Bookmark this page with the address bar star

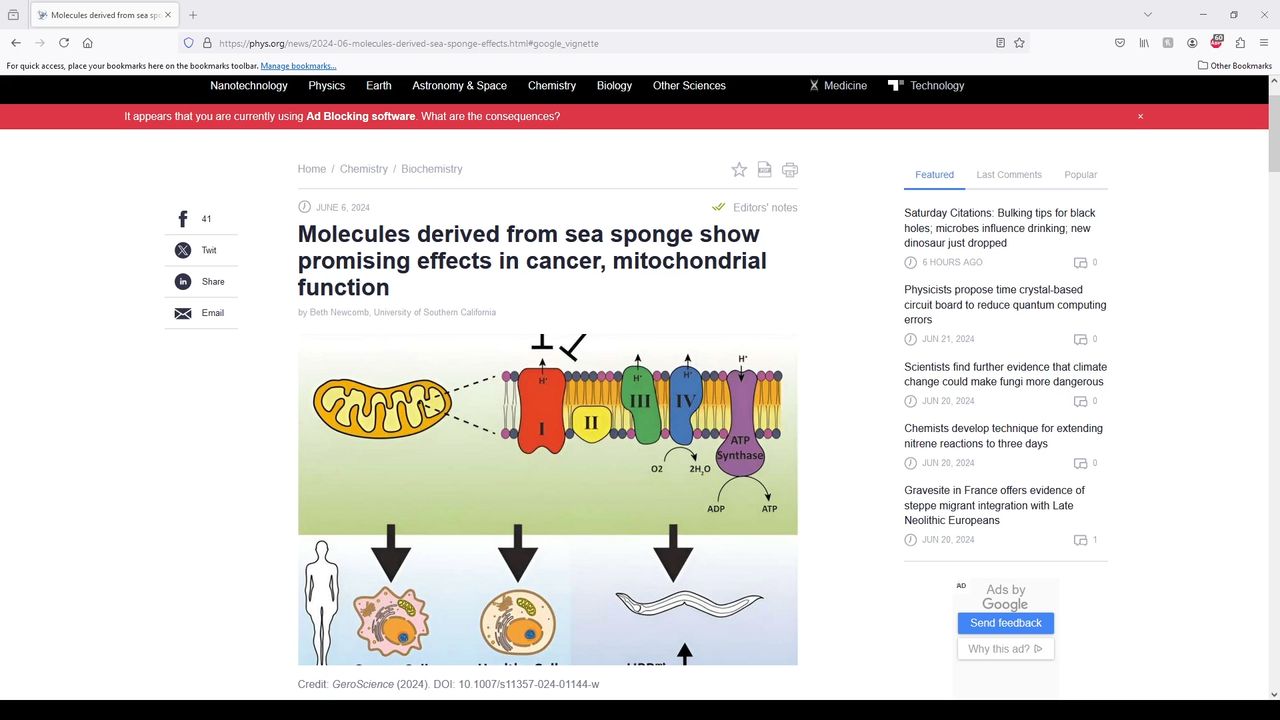click(x=1019, y=43)
